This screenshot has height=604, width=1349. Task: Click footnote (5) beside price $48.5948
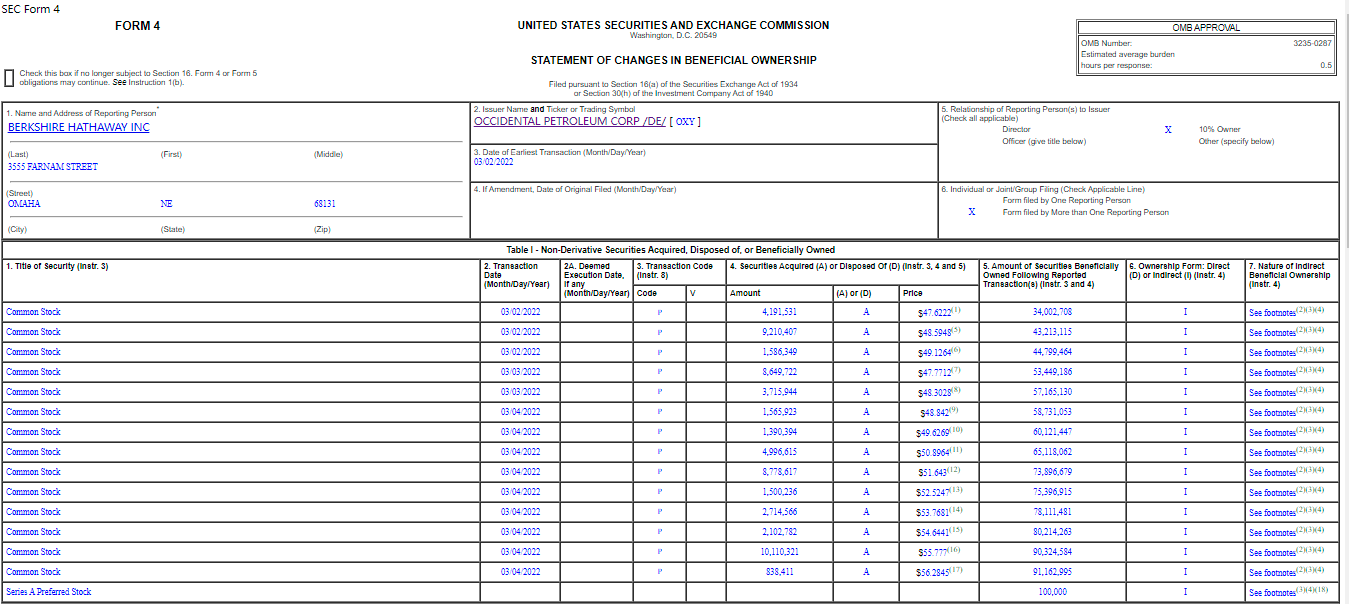[956, 329]
